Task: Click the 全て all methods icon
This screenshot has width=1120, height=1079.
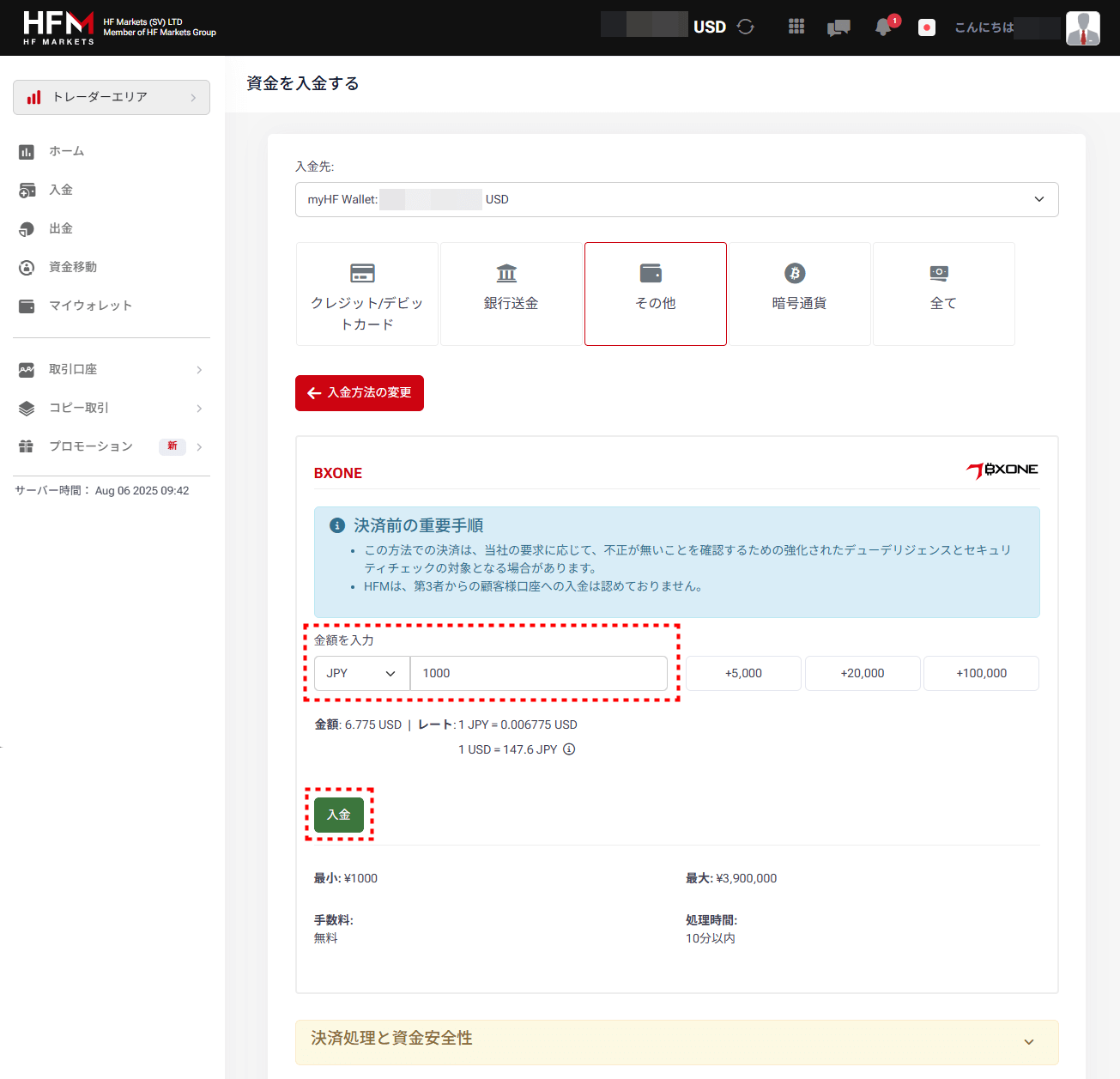Action: (939, 273)
